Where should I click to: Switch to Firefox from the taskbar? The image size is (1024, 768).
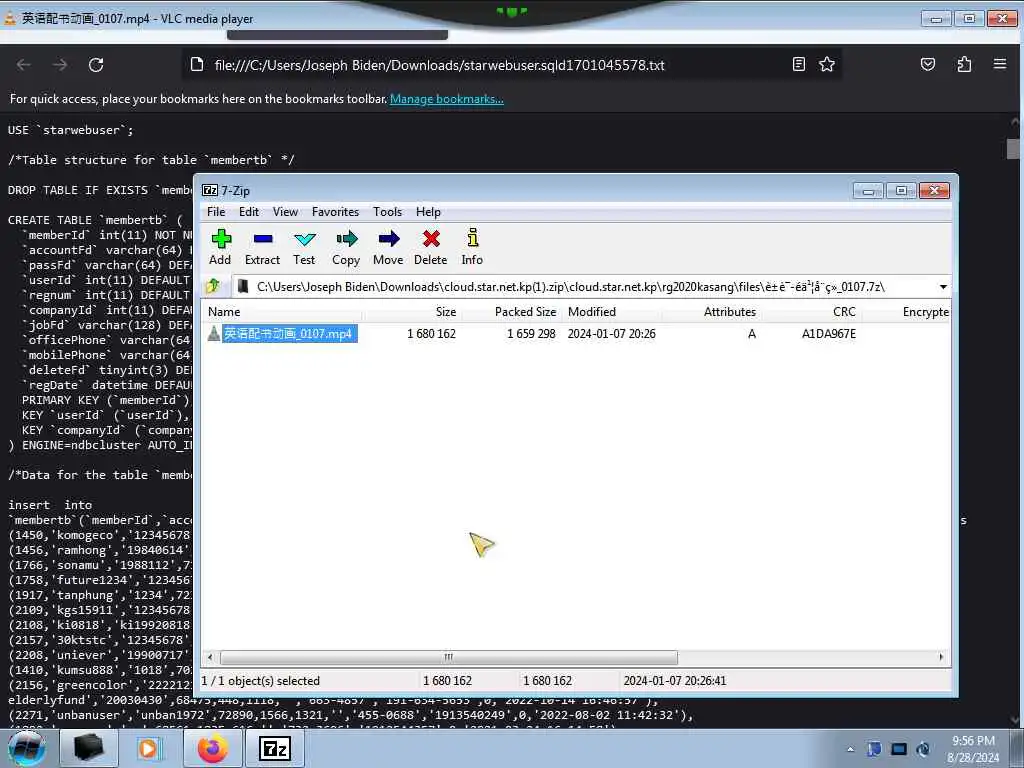click(x=212, y=748)
